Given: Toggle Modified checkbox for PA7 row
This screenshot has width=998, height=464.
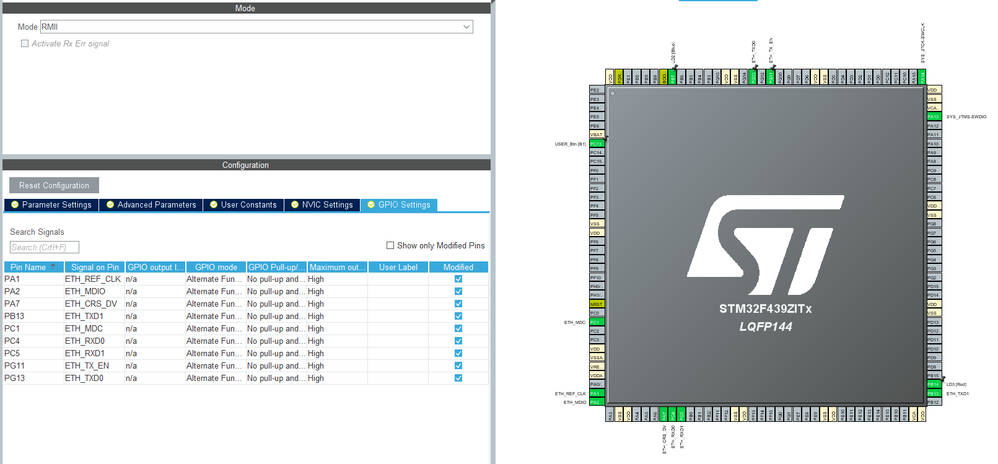Looking at the screenshot, I should (x=458, y=304).
